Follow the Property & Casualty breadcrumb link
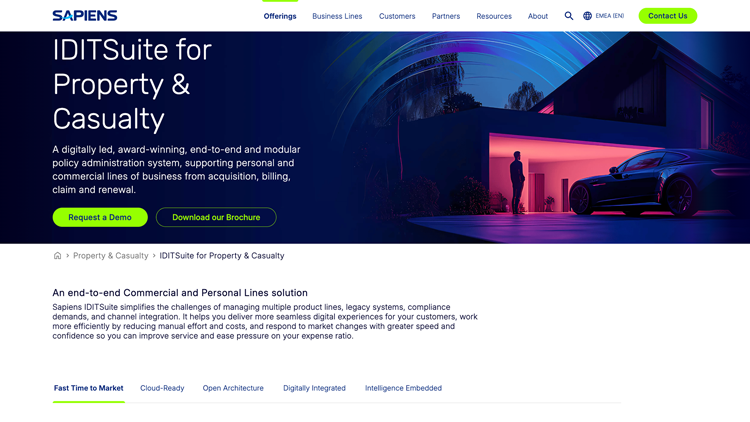This screenshot has width=750, height=422. pos(110,255)
